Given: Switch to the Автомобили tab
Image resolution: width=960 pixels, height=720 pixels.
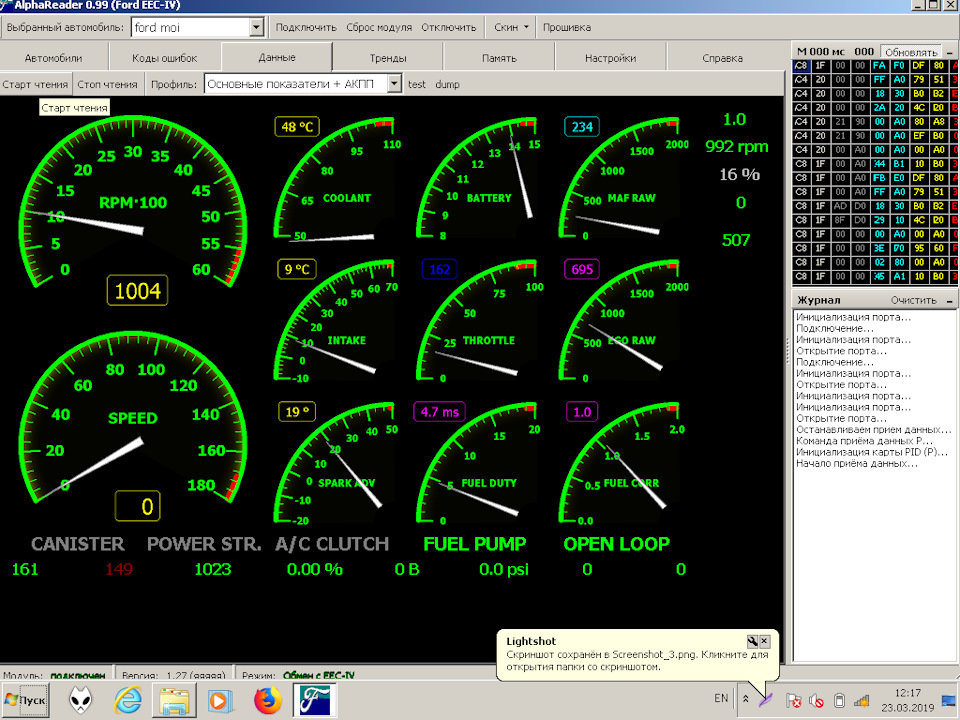Looking at the screenshot, I should [54, 58].
